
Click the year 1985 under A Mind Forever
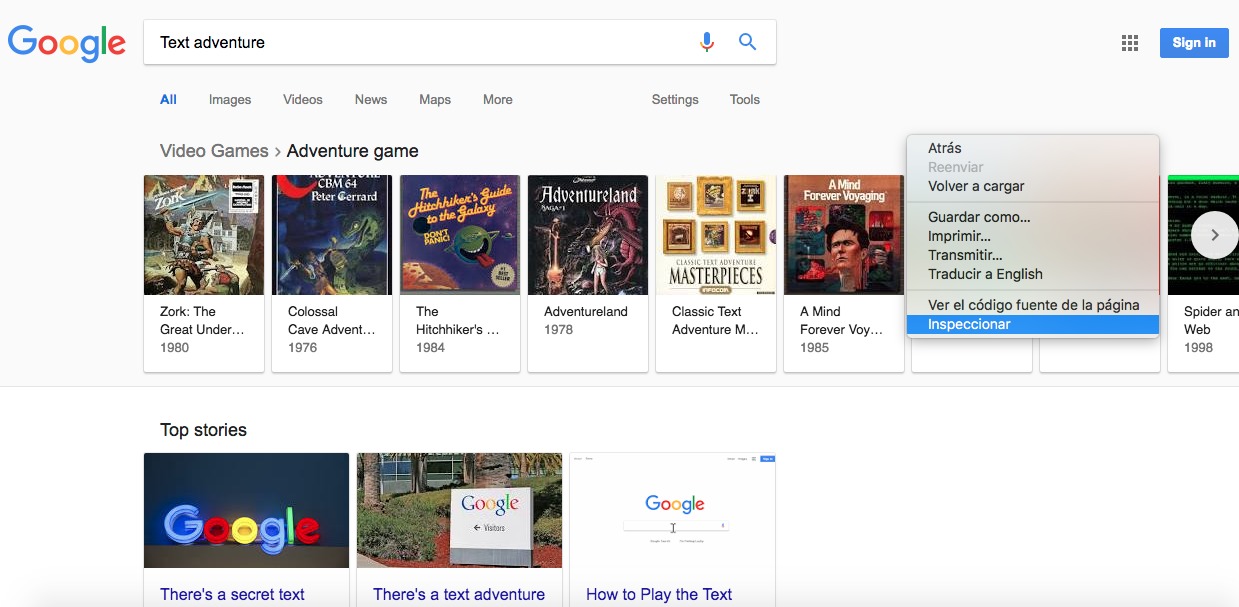[815, 348]
